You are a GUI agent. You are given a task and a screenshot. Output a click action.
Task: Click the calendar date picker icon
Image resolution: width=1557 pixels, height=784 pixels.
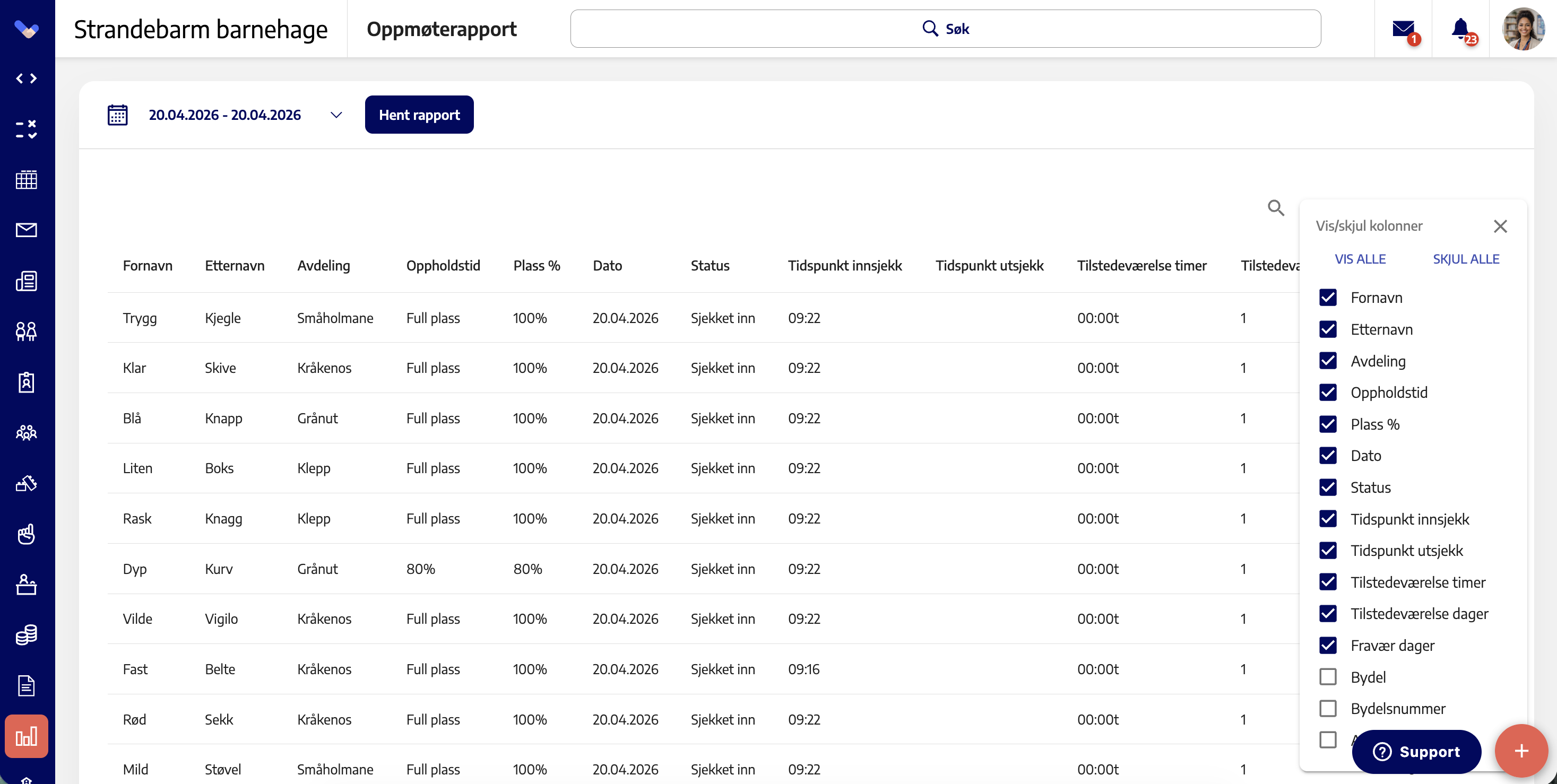(117, 115)
